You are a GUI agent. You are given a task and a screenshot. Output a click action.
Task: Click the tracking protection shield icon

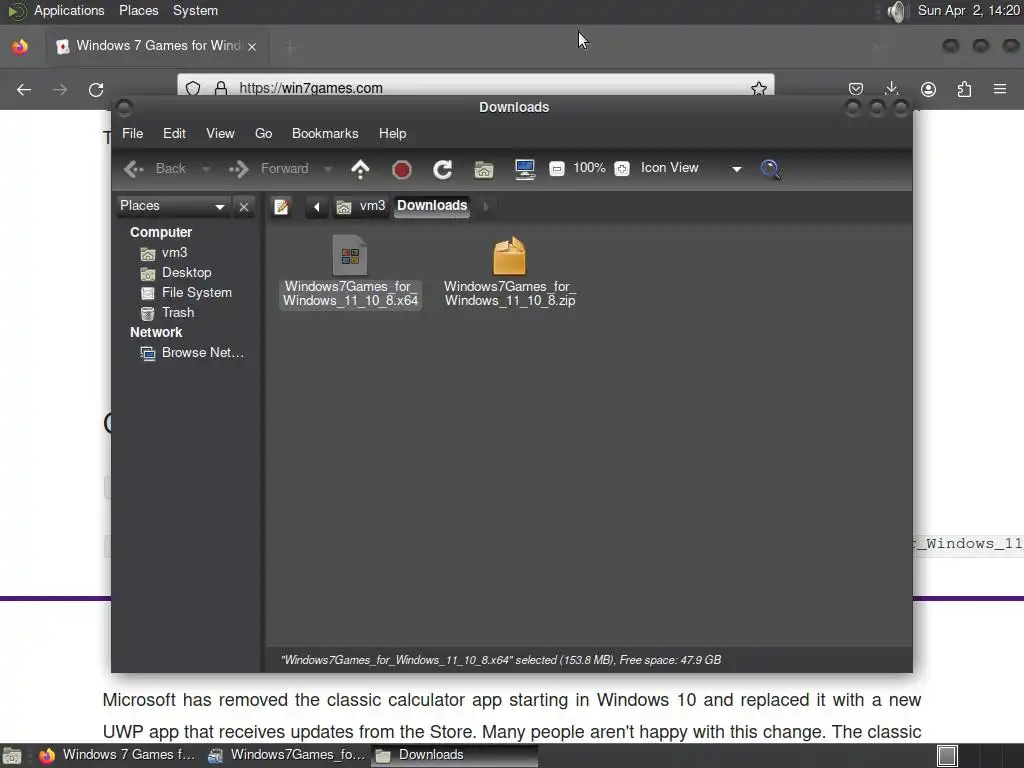coord(193,88)
